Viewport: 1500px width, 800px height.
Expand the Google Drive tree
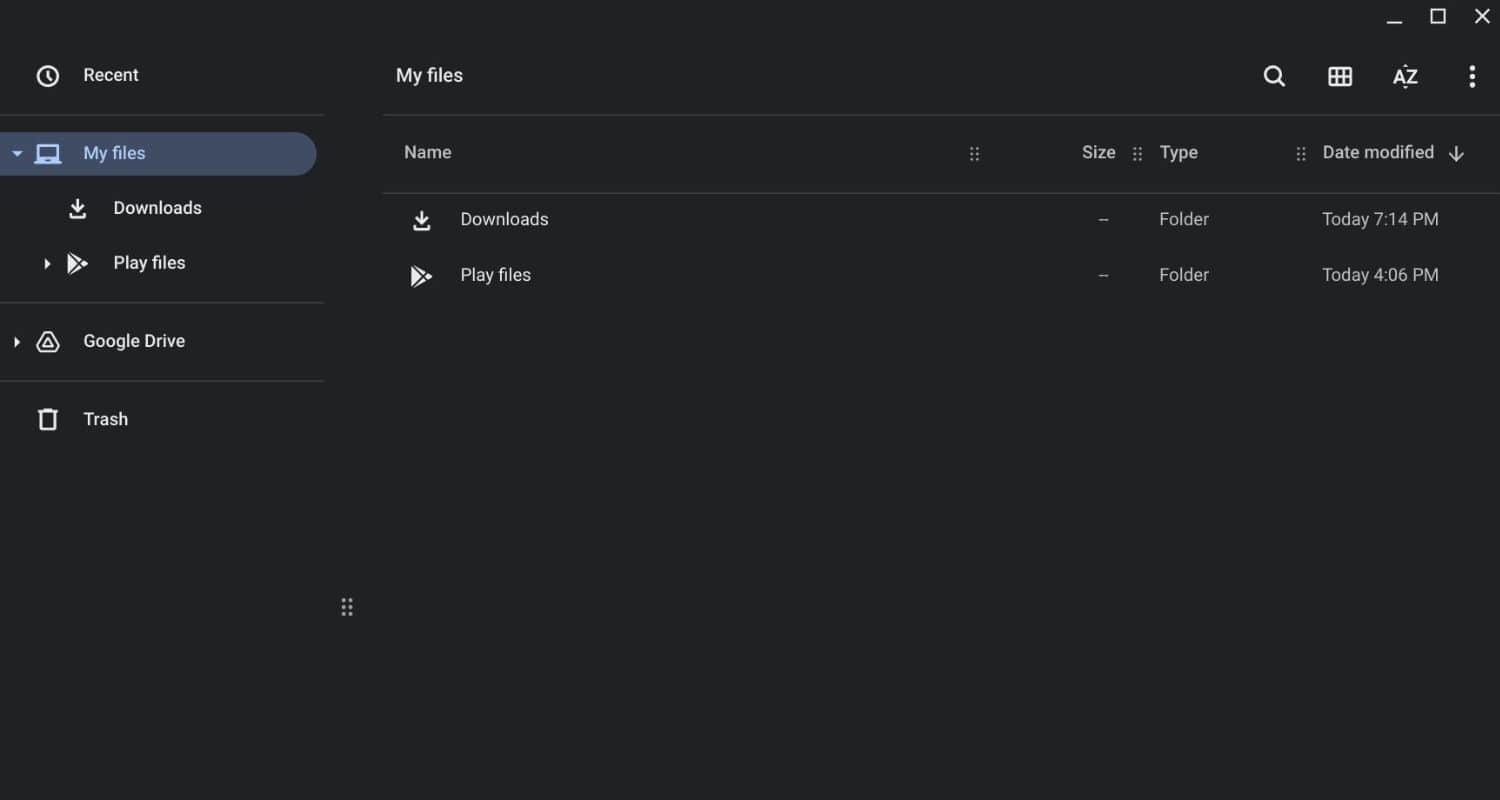pyautogui.click(x=17, y=342)
